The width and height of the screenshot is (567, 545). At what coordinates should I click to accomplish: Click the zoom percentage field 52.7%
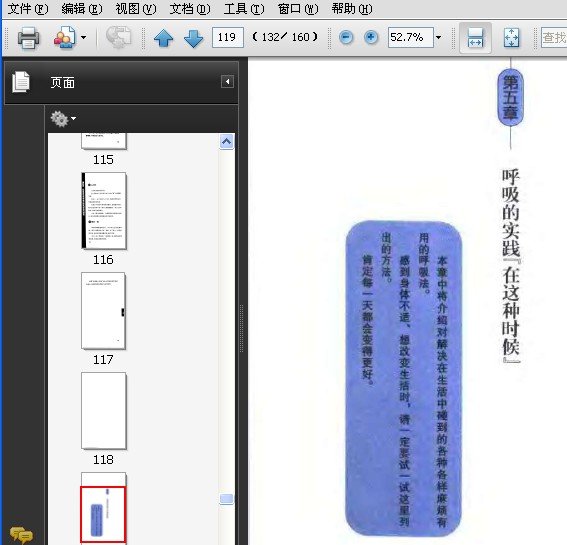coord(410,37)
